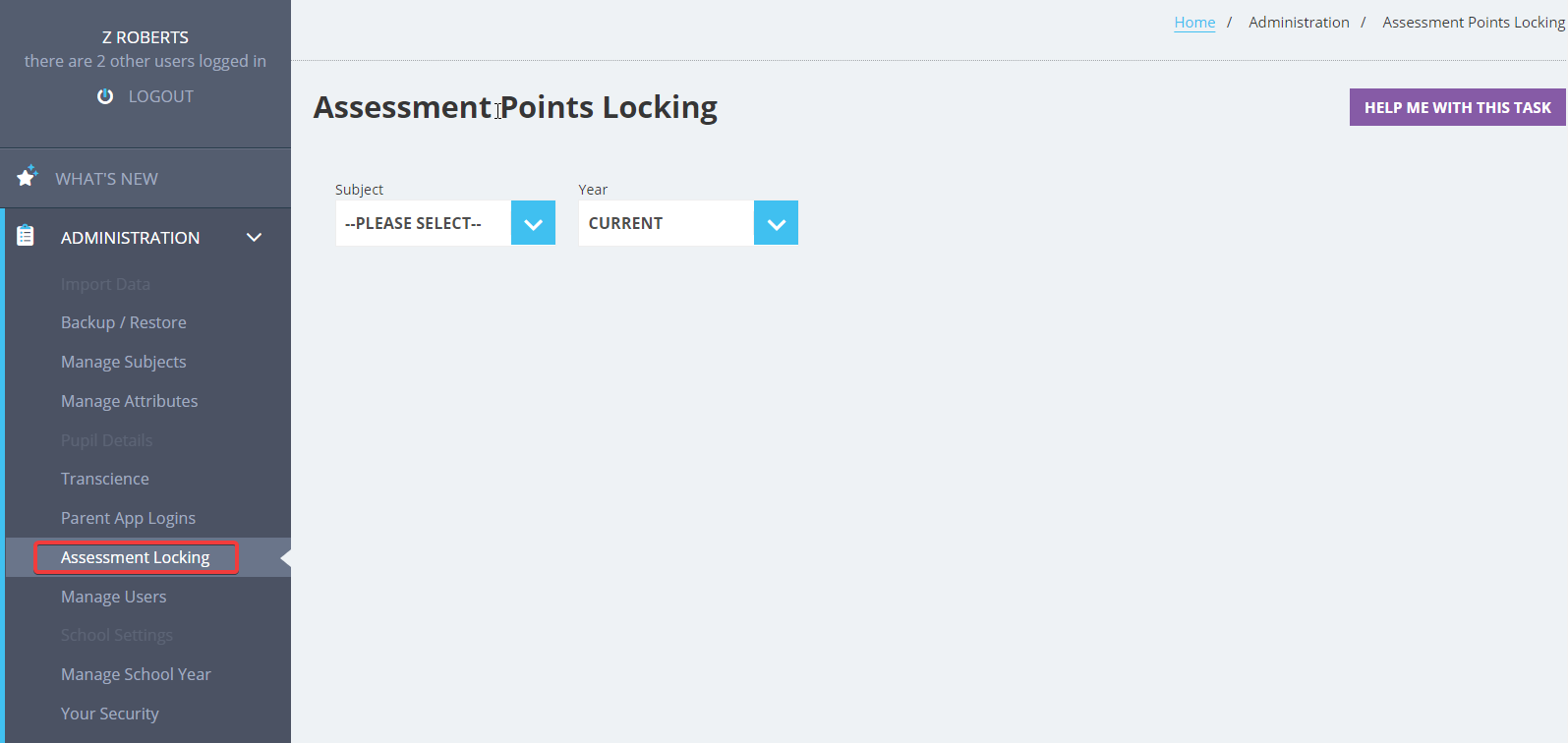This screenshot has height=743, width=1568.
Task: Click the Z ROBERTS user name
Action: coord(144,36)
